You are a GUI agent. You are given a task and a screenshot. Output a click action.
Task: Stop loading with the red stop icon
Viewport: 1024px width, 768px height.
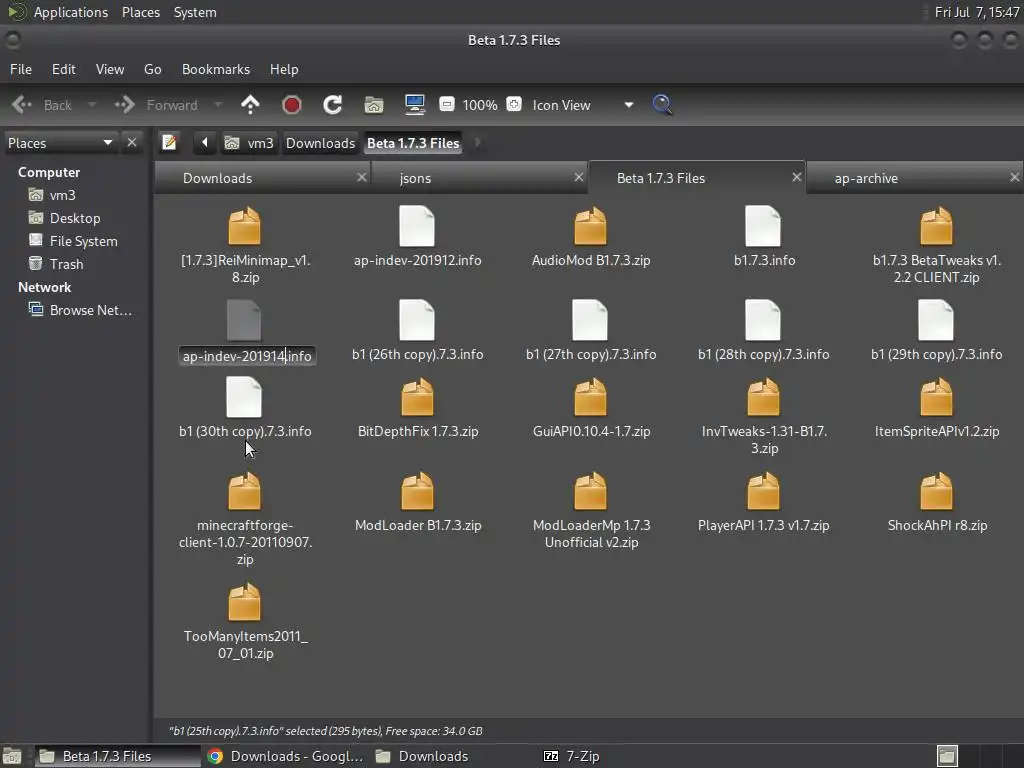click(291, 104)
